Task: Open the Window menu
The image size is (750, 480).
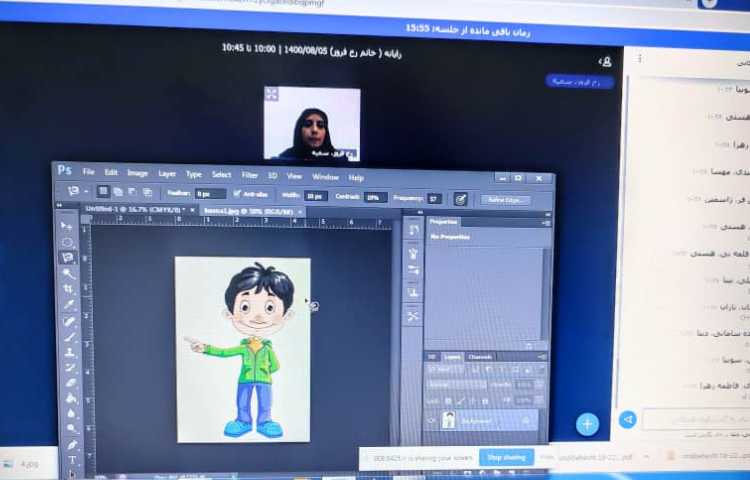Action: click(x=325, y=176)
